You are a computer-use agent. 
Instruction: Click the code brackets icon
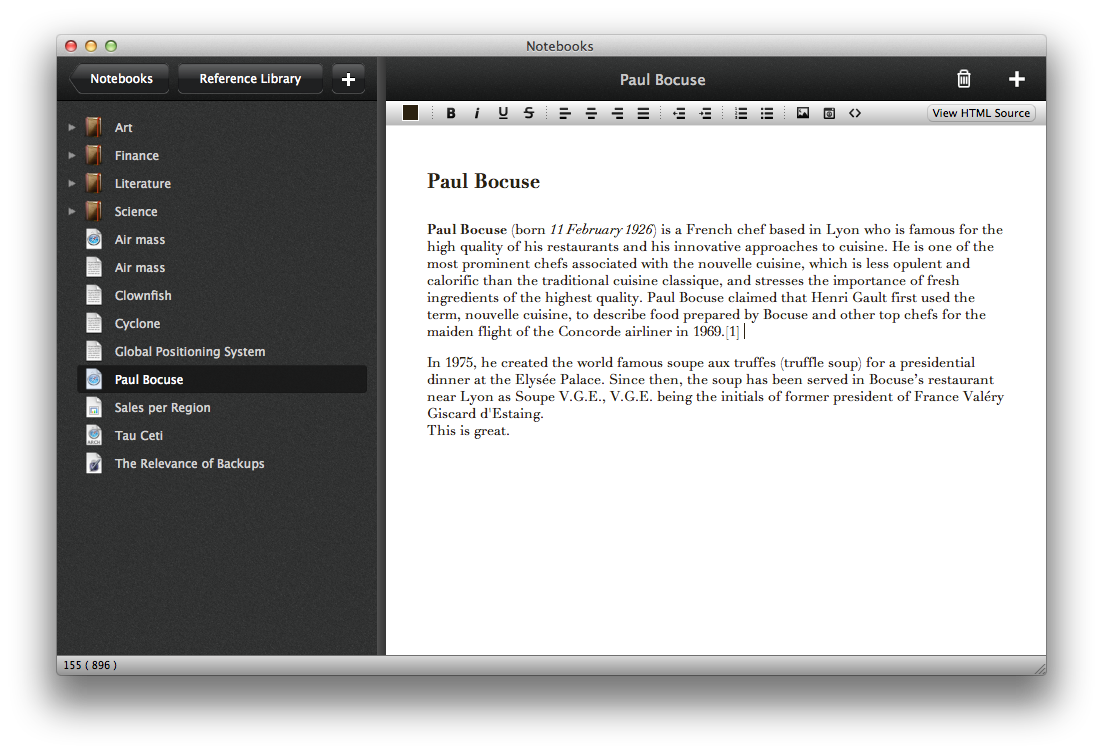click(x=855, y=113)
